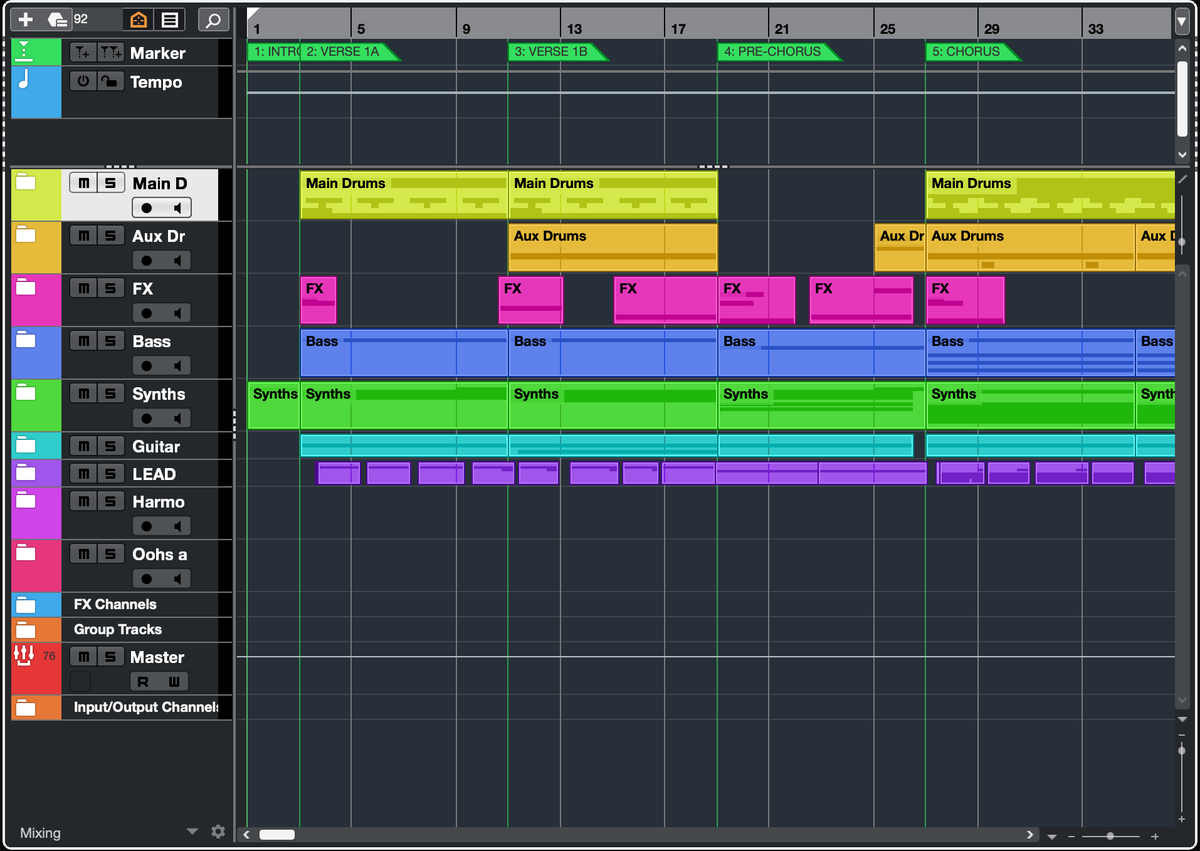Screen dimensions: 1200x851
Task: Open the track settings gear near Mixing
Action: point(218,832)
